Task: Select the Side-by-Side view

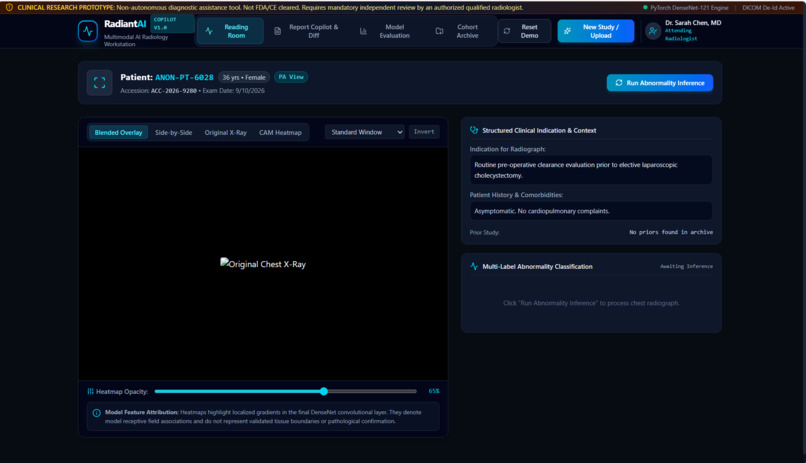Action: [x=174, y=133]
